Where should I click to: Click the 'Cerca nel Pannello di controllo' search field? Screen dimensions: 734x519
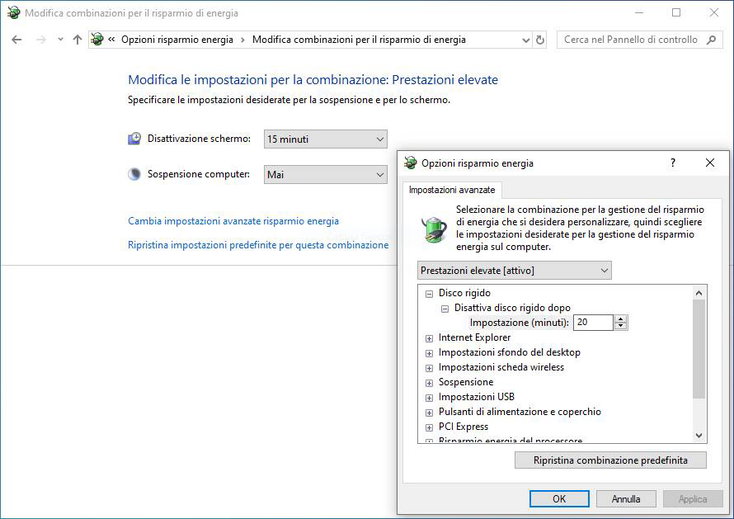639,40
